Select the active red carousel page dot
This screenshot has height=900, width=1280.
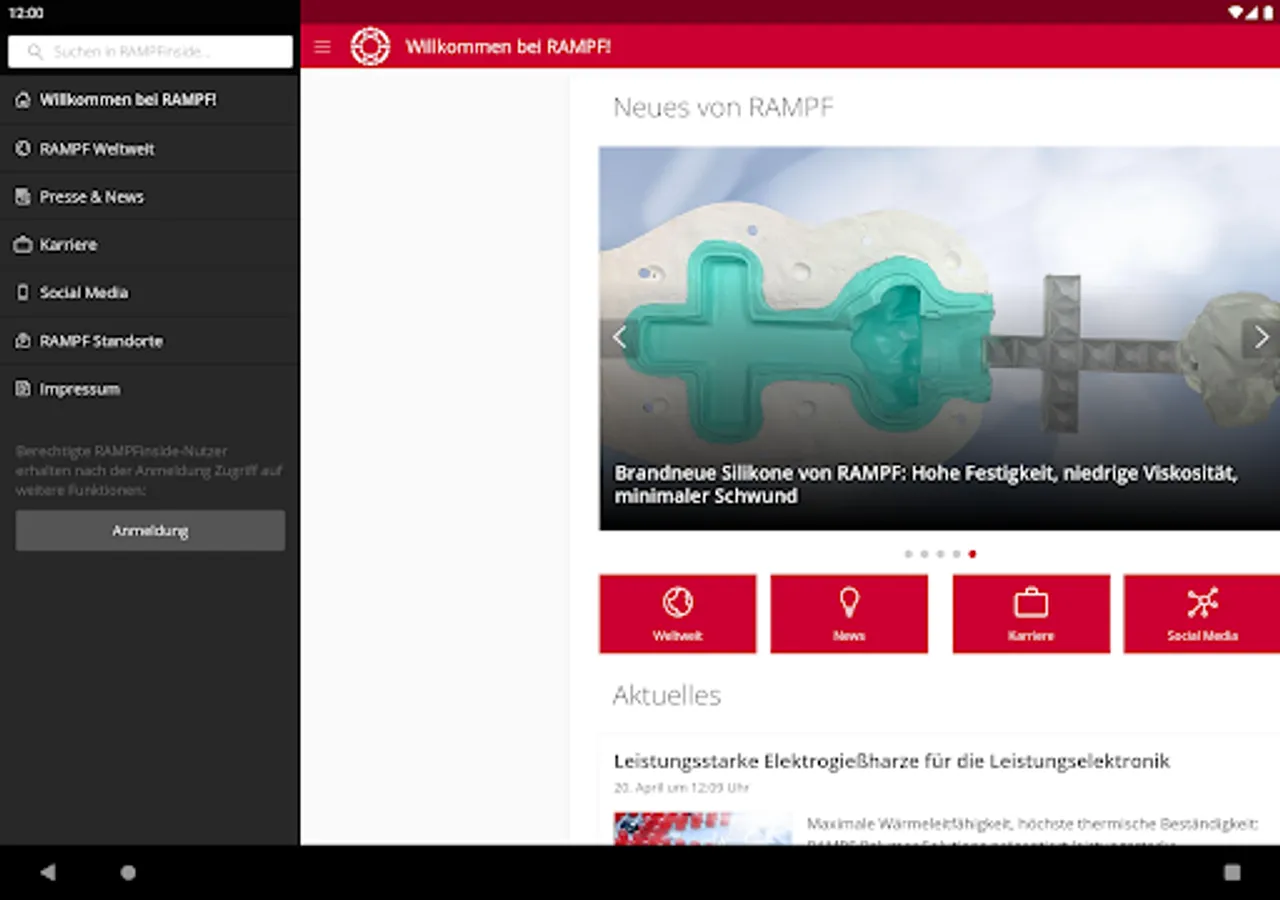tap(972, 554)
